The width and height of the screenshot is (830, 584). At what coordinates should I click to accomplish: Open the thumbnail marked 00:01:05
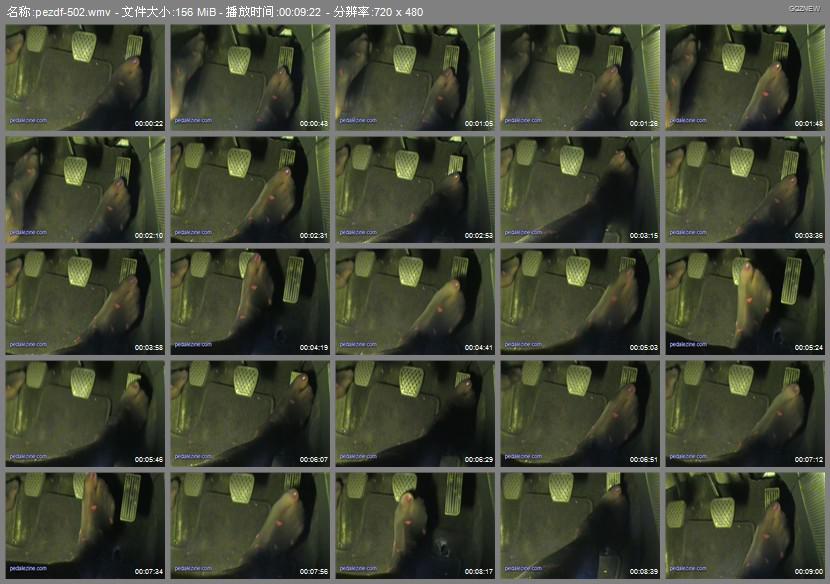pyautogui.click(x=415, y=78)
